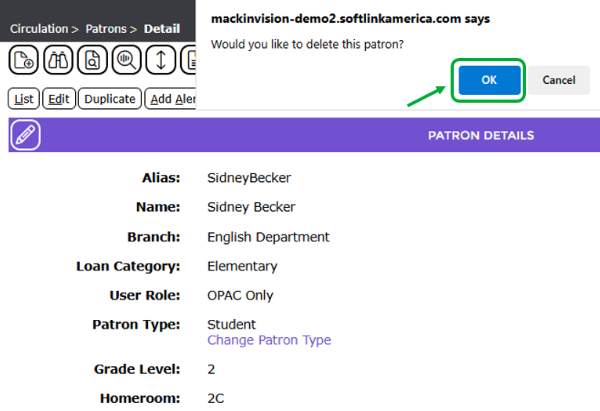
Task: Click the loan category value Elementary
Action: click(x=242, y=266)
